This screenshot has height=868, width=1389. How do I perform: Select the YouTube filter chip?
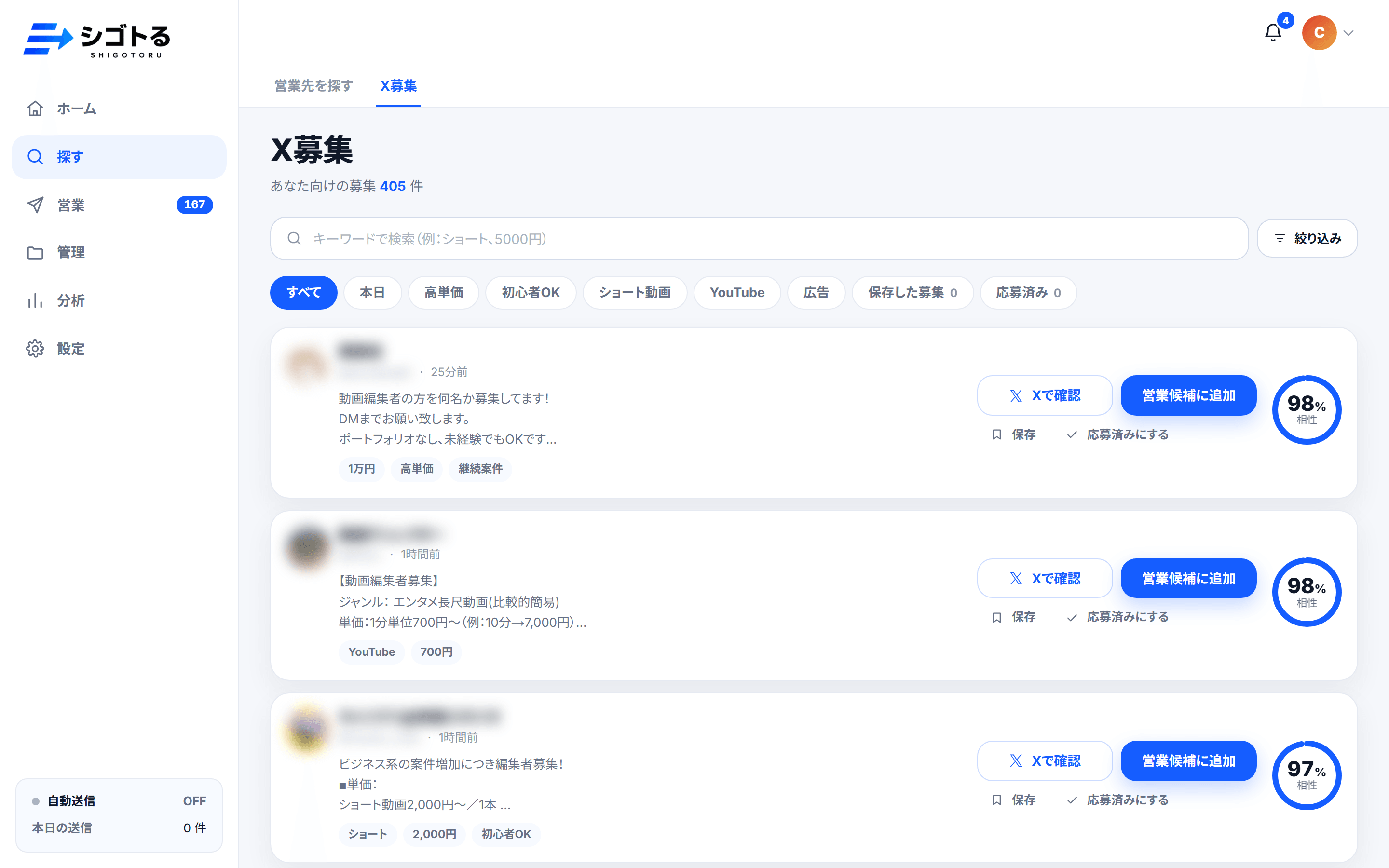(x=737, y=293)
